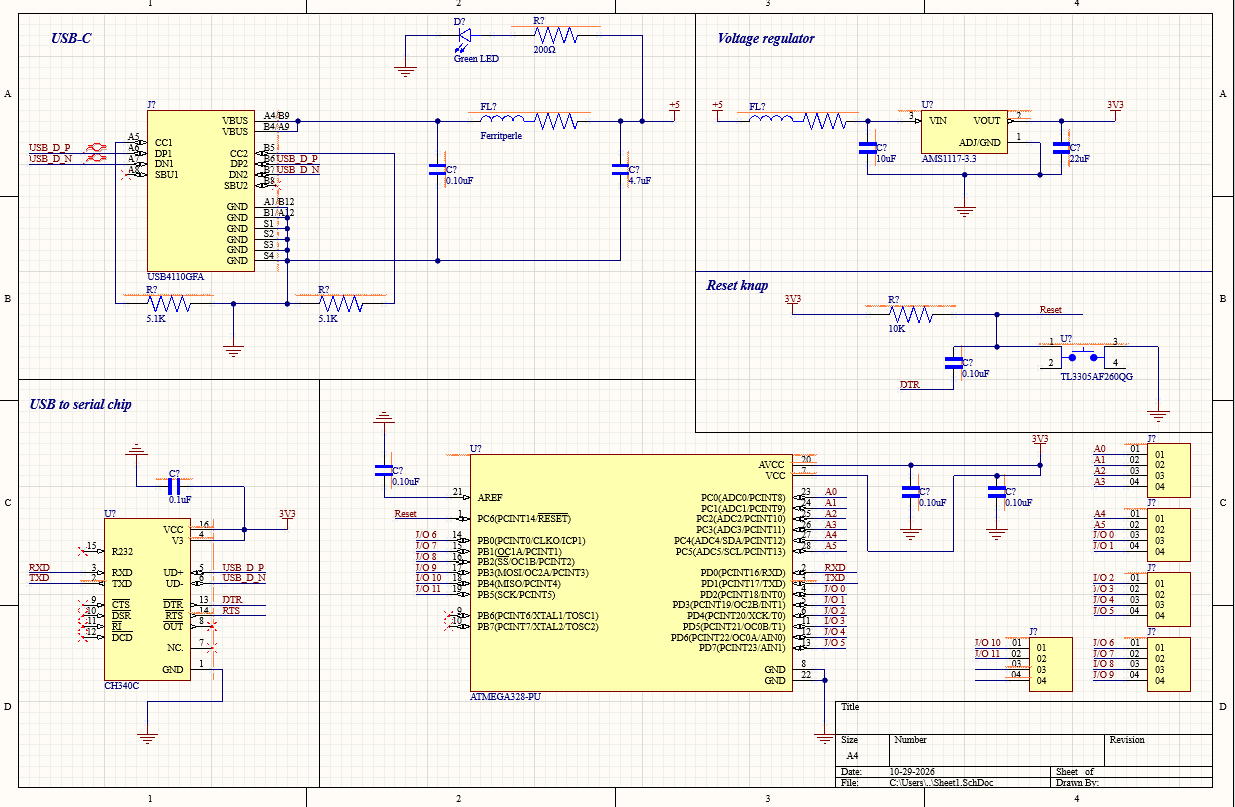Click the CH340C part label
Viewport: 1235px width, 807px height.
point(122,687)
